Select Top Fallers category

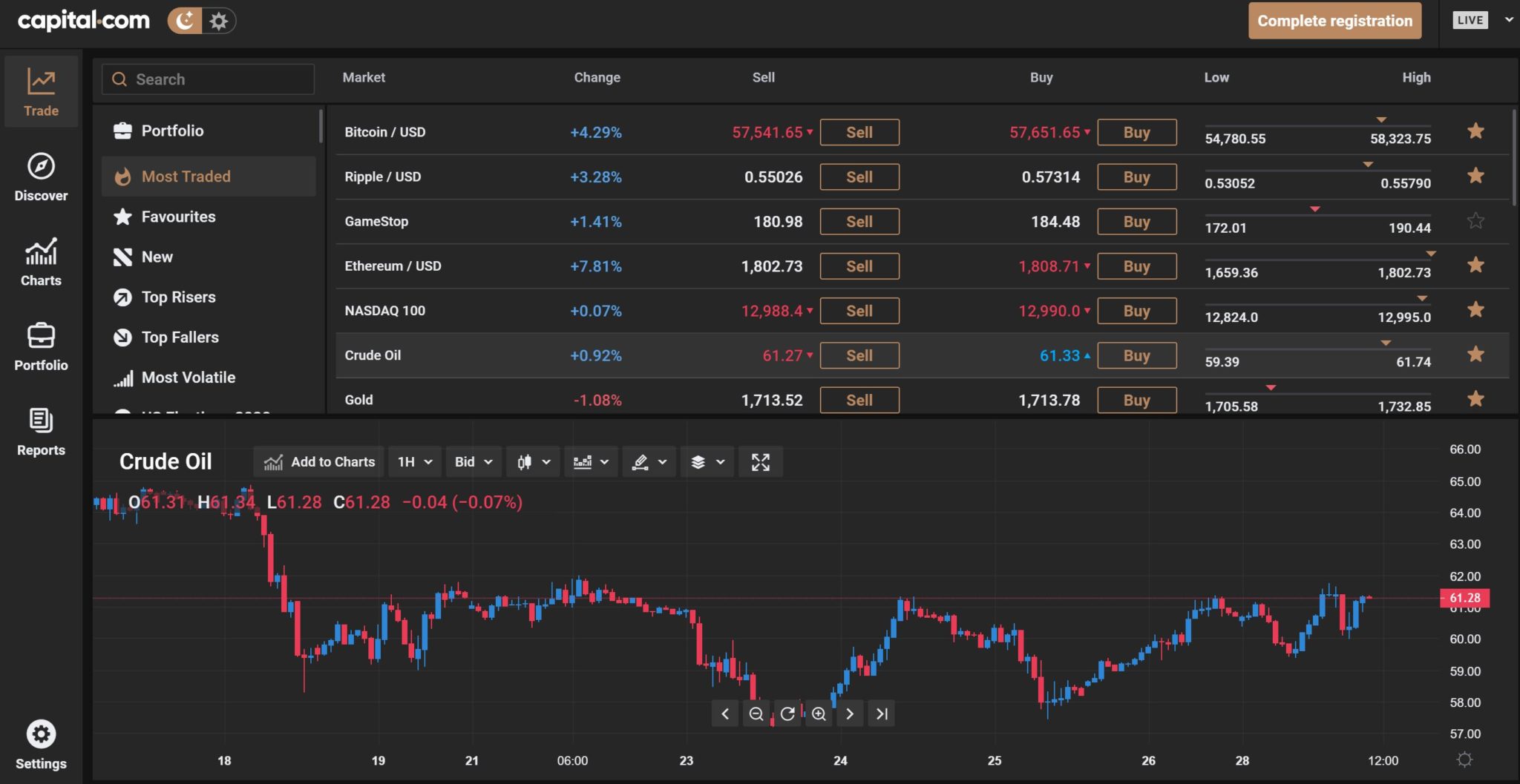209,337
